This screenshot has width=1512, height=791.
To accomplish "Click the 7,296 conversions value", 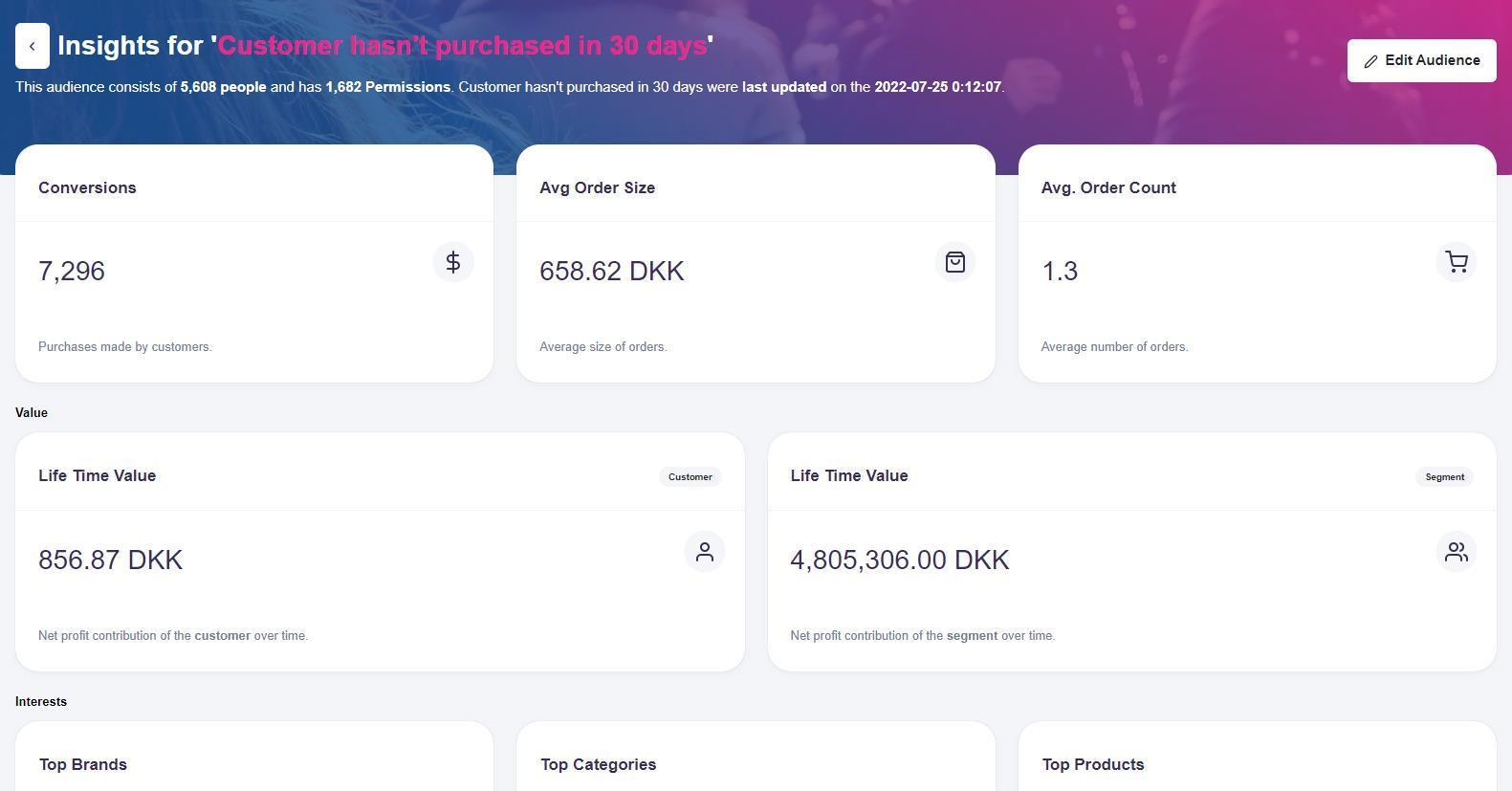I will 72,271.
